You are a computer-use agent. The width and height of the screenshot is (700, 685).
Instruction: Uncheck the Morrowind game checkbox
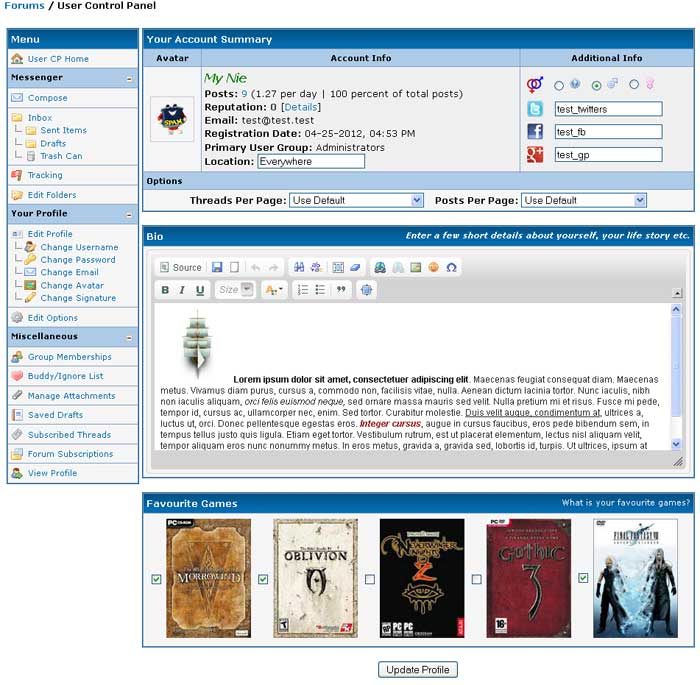(x=155, y=579)
